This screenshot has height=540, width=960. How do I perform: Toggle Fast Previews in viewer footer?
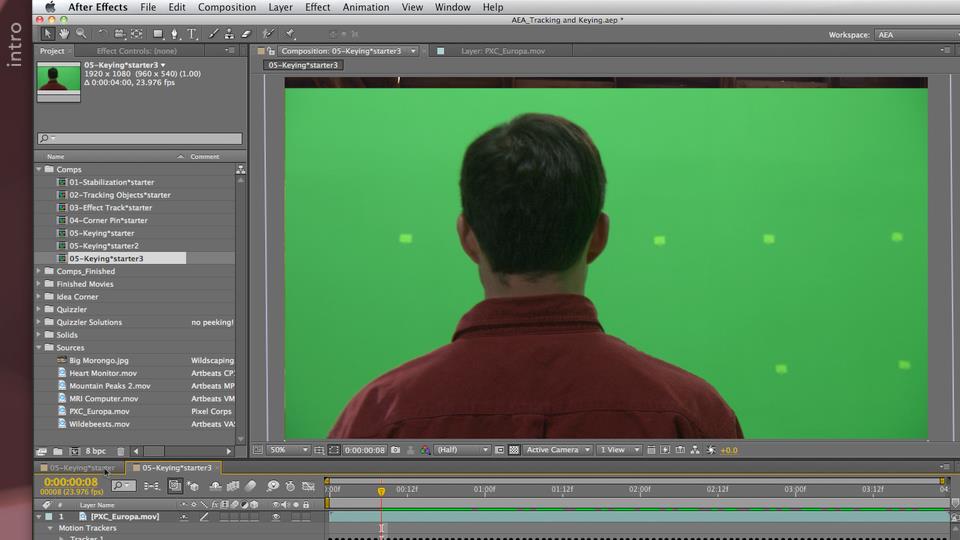666,450
